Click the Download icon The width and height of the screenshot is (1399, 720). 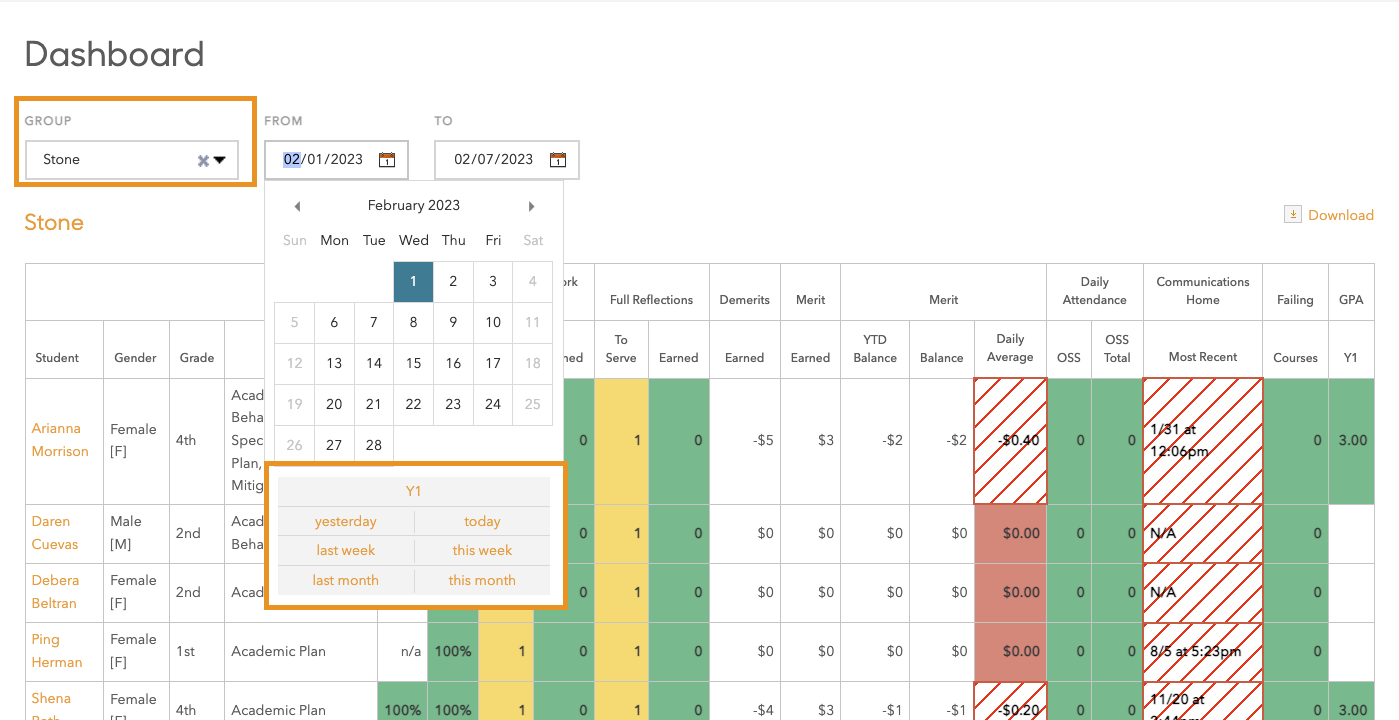point(1292,214)
